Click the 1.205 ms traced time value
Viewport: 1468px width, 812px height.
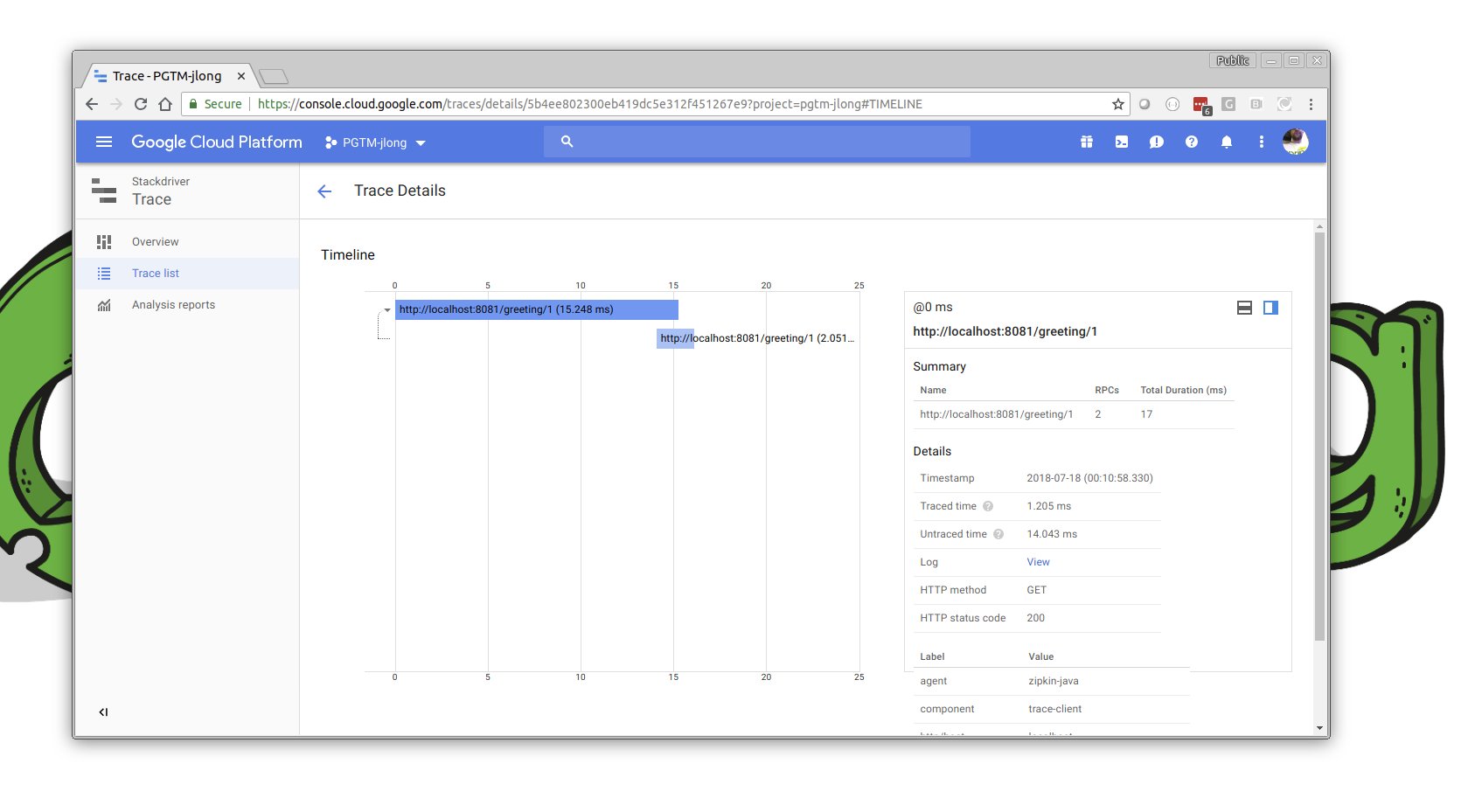pyautogui.click(x=1048, y=506)
